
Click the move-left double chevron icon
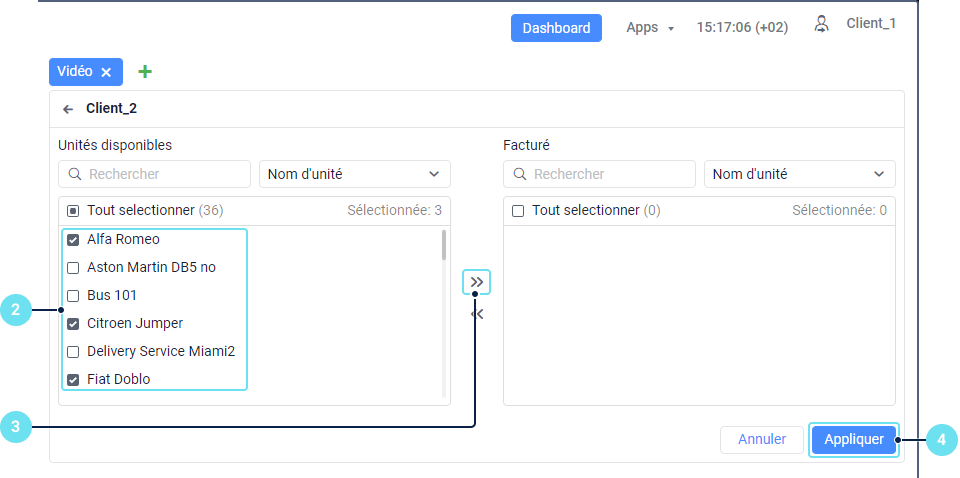tap(477, 314)
